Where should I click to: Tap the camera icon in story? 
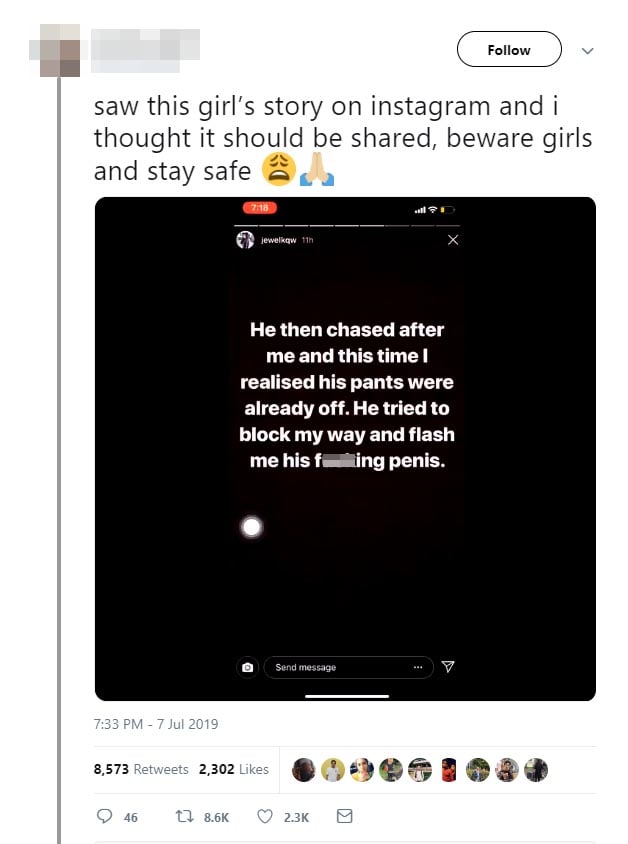[248, 667]
